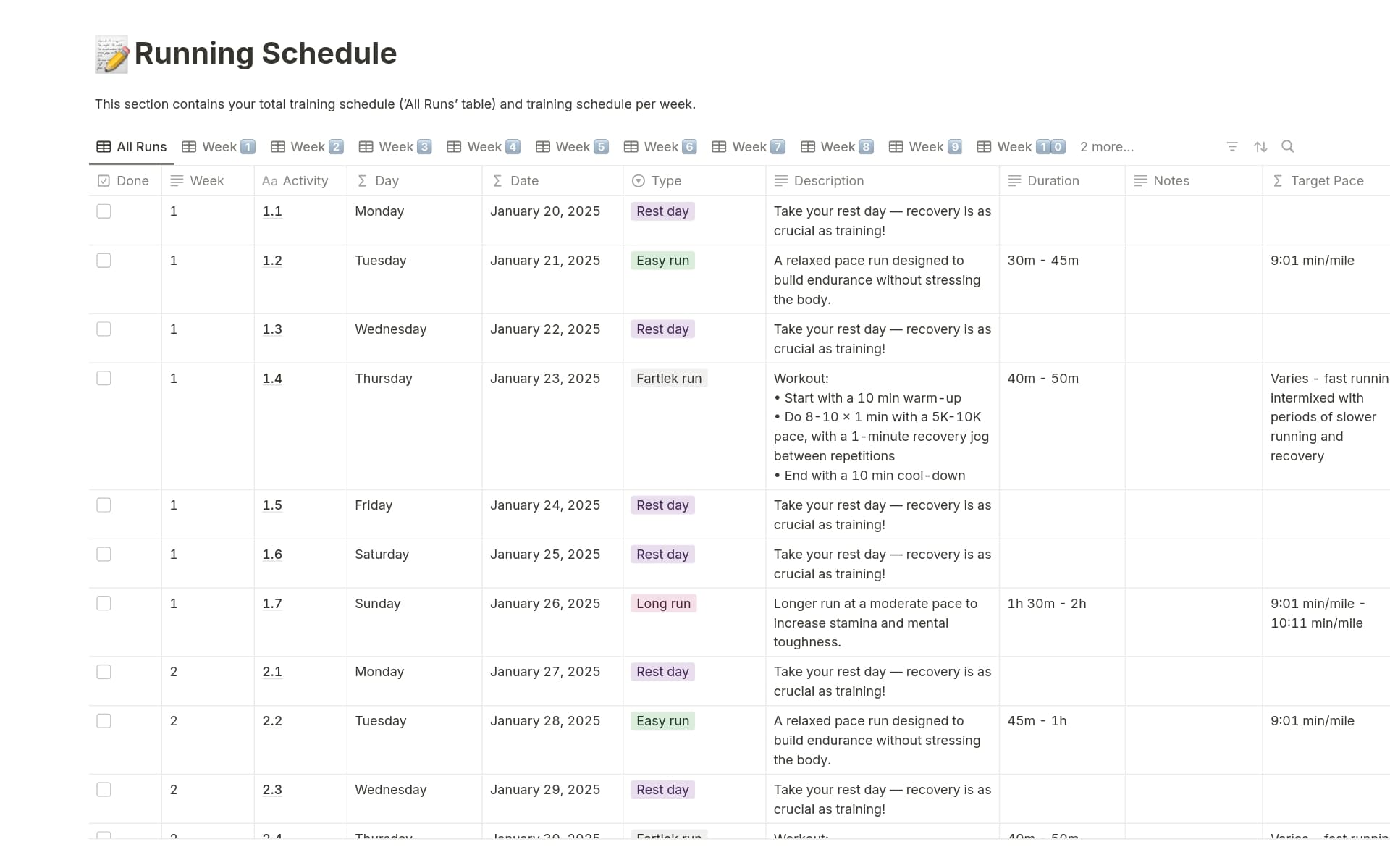Image resolution: width=1390 pixels, height=868 pixels.
Task: Switch to the Week 1 tab
Action: (x=219, y=147)
